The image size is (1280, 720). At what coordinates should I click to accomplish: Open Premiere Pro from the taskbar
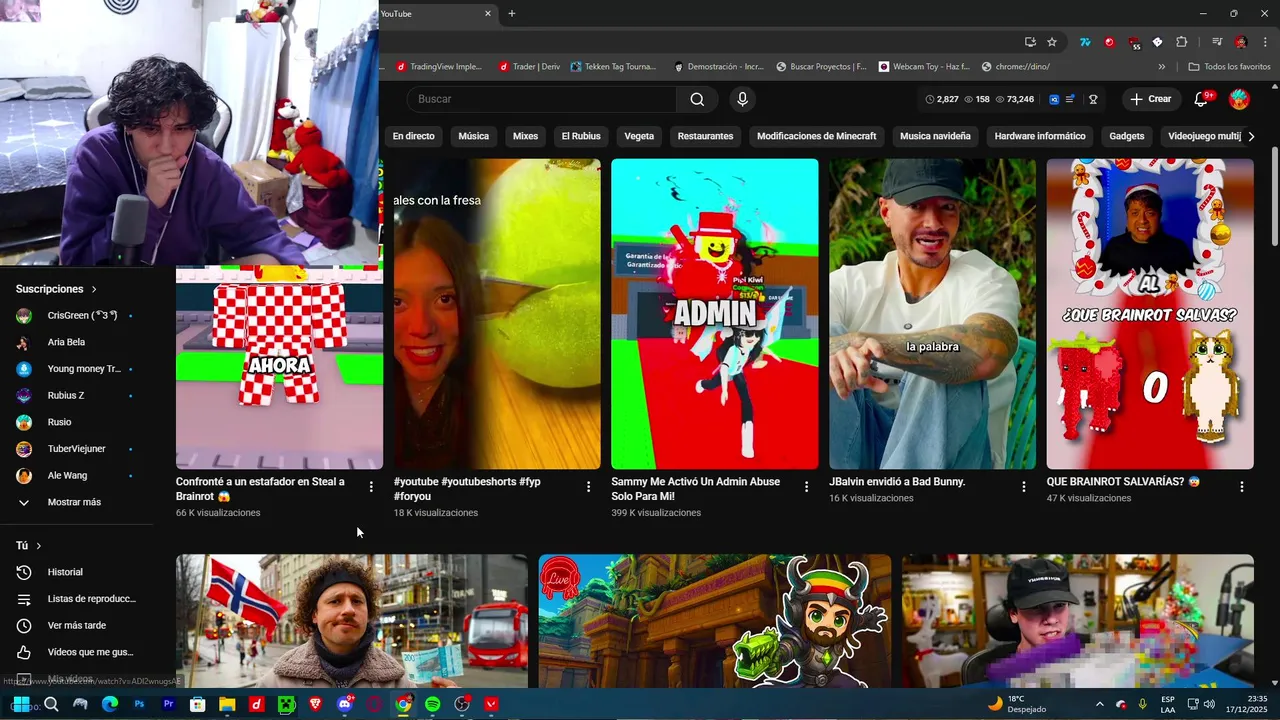click(168, 704)
